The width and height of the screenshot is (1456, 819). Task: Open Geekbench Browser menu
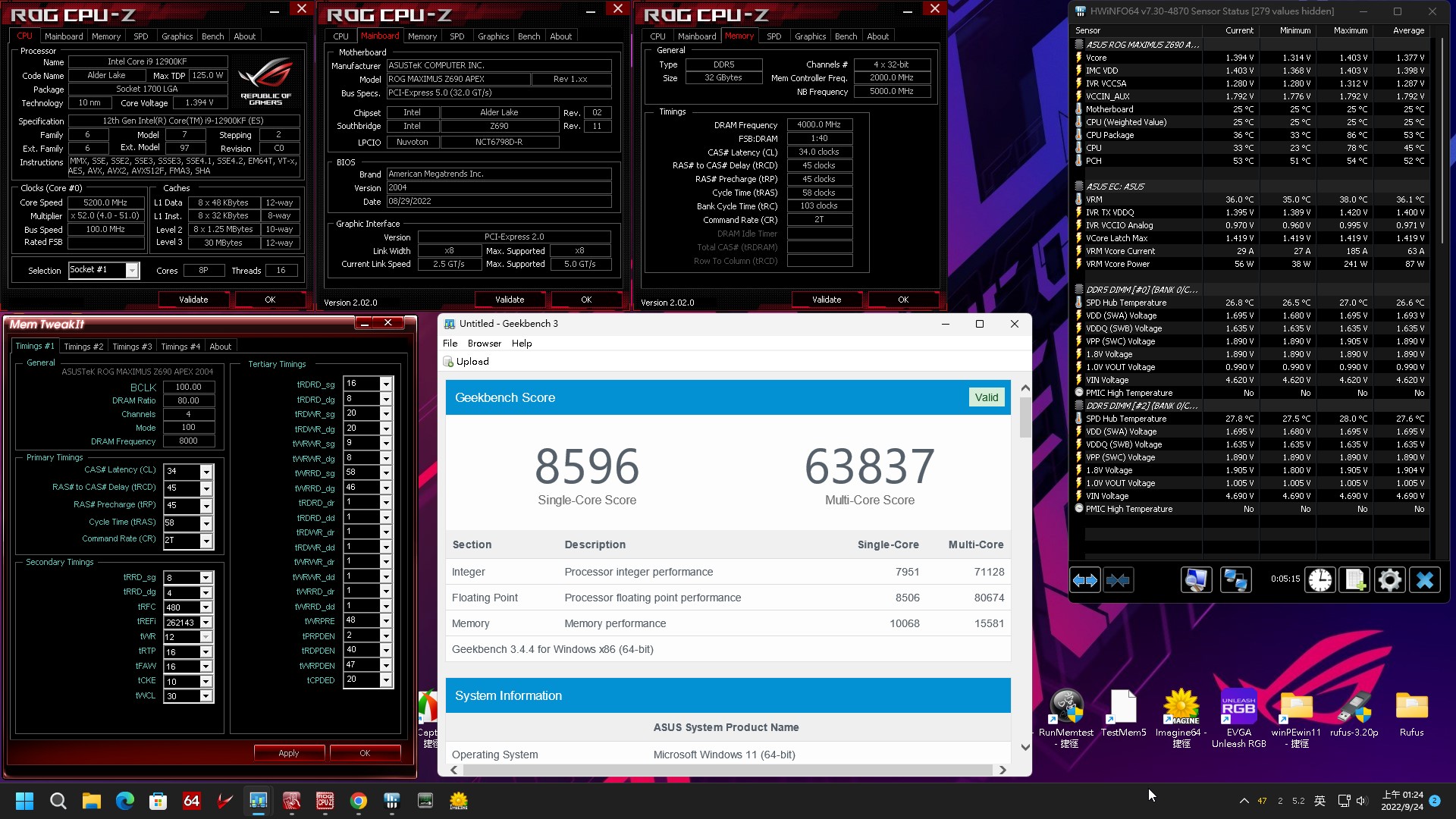click(x=485, y=344)
